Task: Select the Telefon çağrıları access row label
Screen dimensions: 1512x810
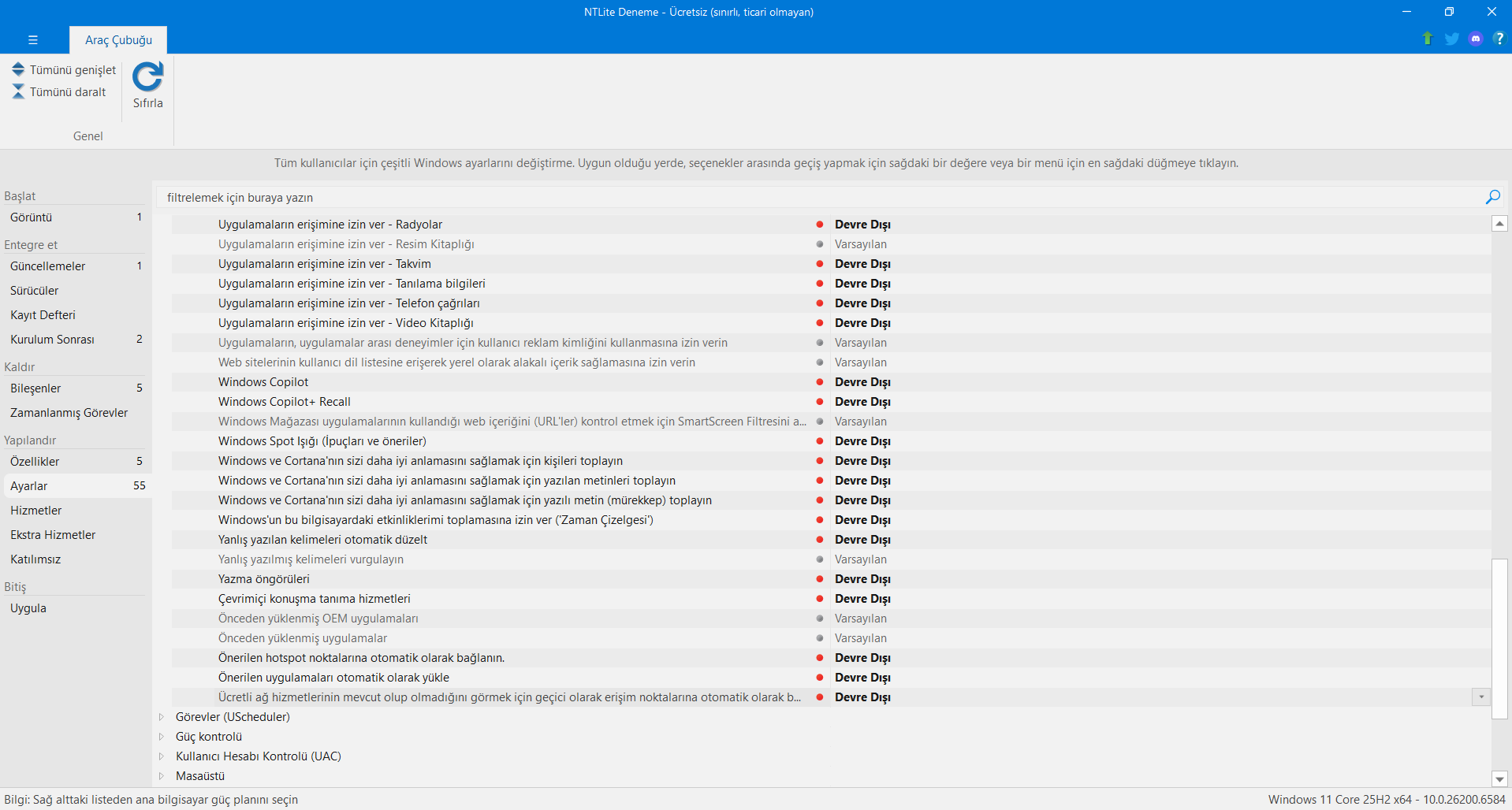Action: [x=349, y=303]
